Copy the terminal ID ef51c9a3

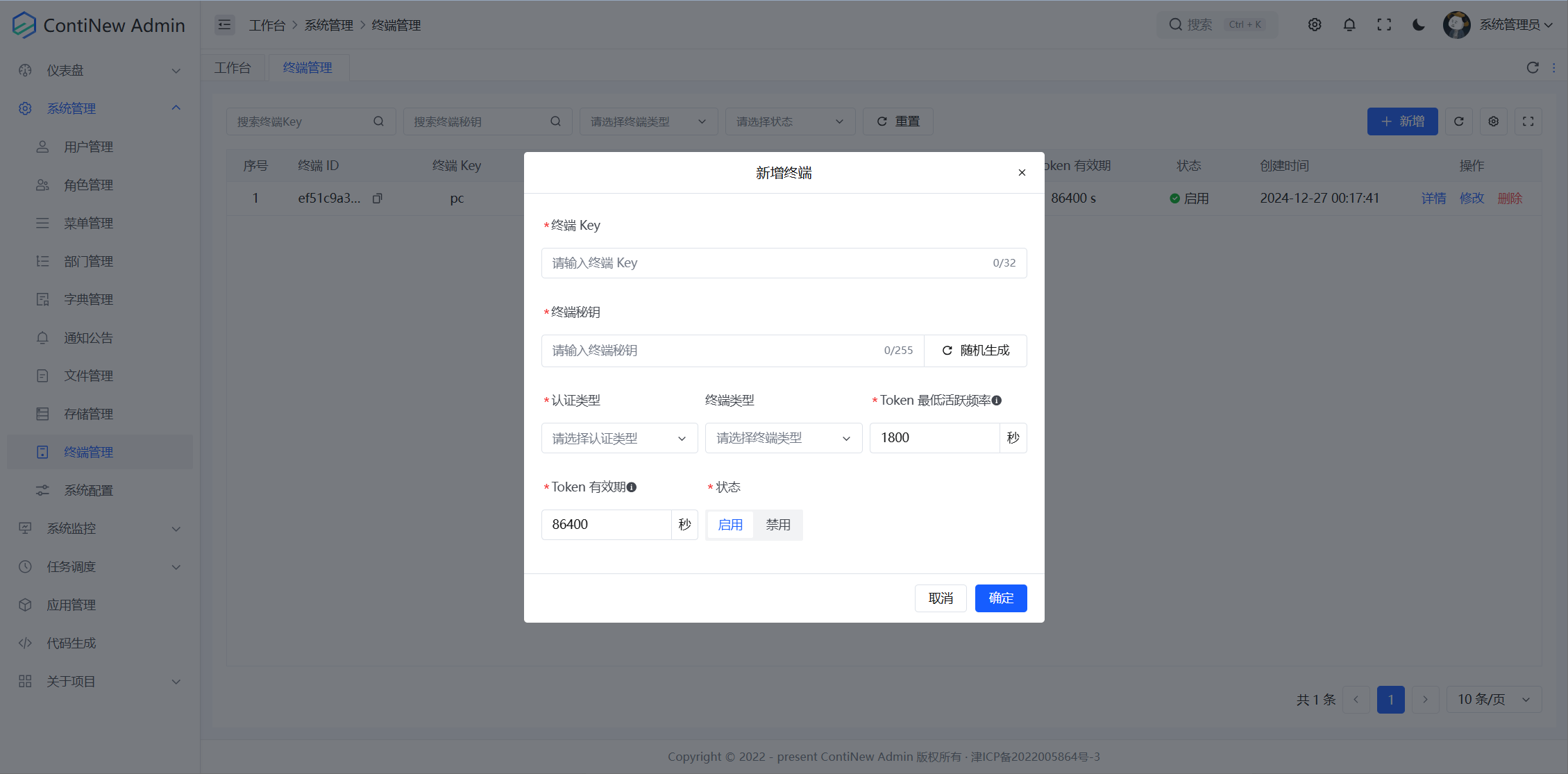point(377,199)
